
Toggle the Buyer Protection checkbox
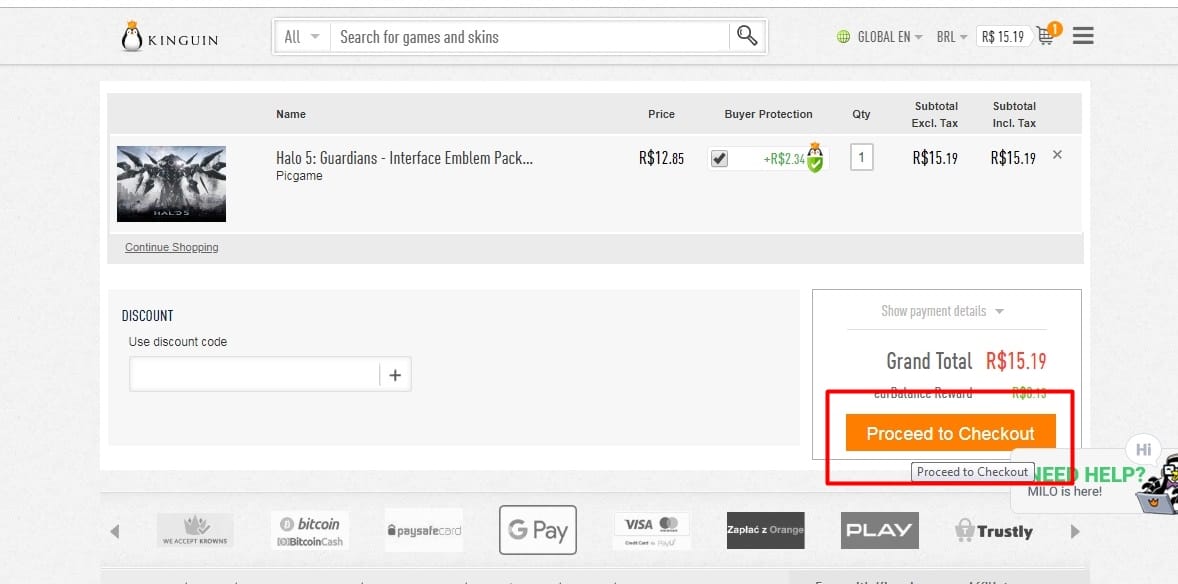719,159
